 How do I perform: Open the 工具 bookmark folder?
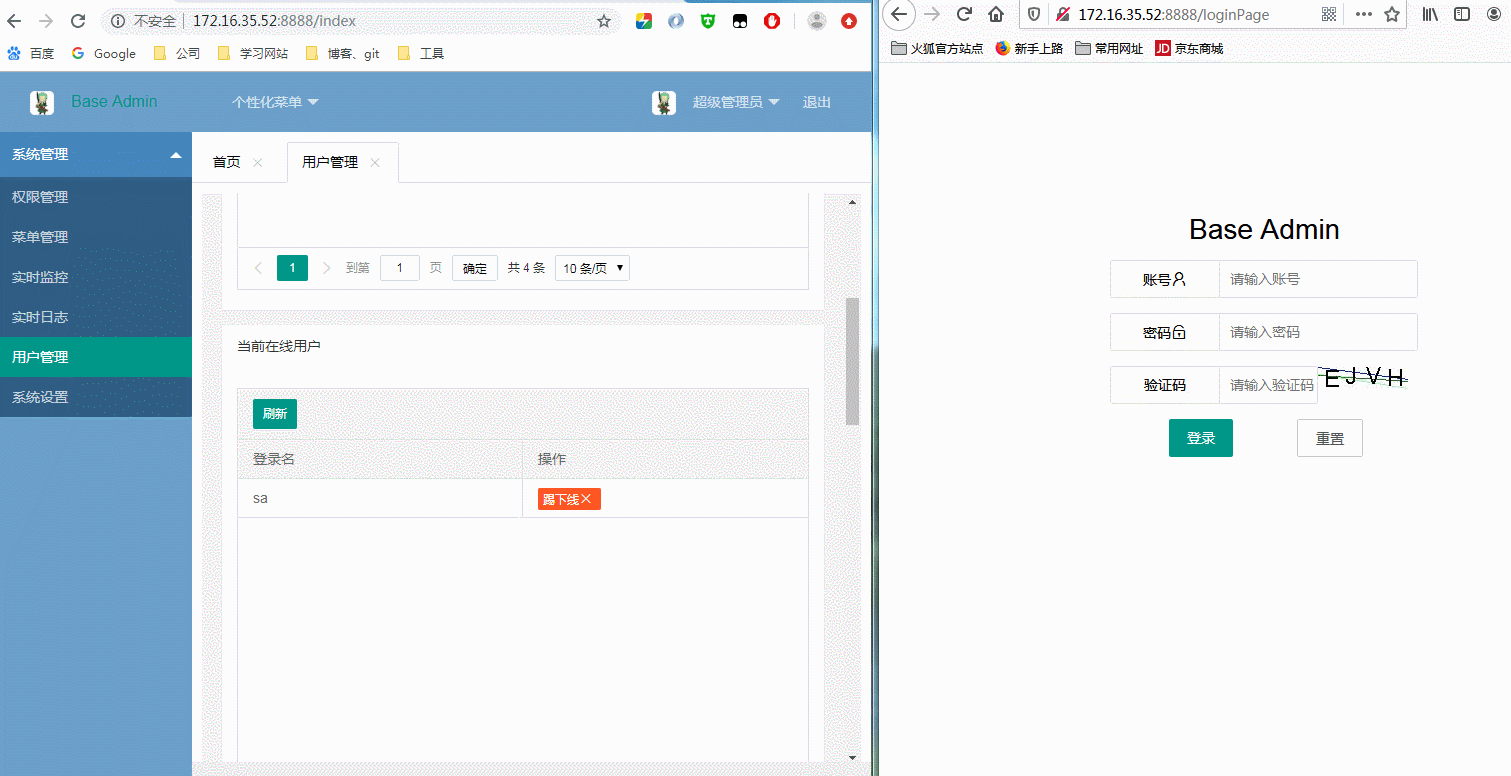[421, 54]
